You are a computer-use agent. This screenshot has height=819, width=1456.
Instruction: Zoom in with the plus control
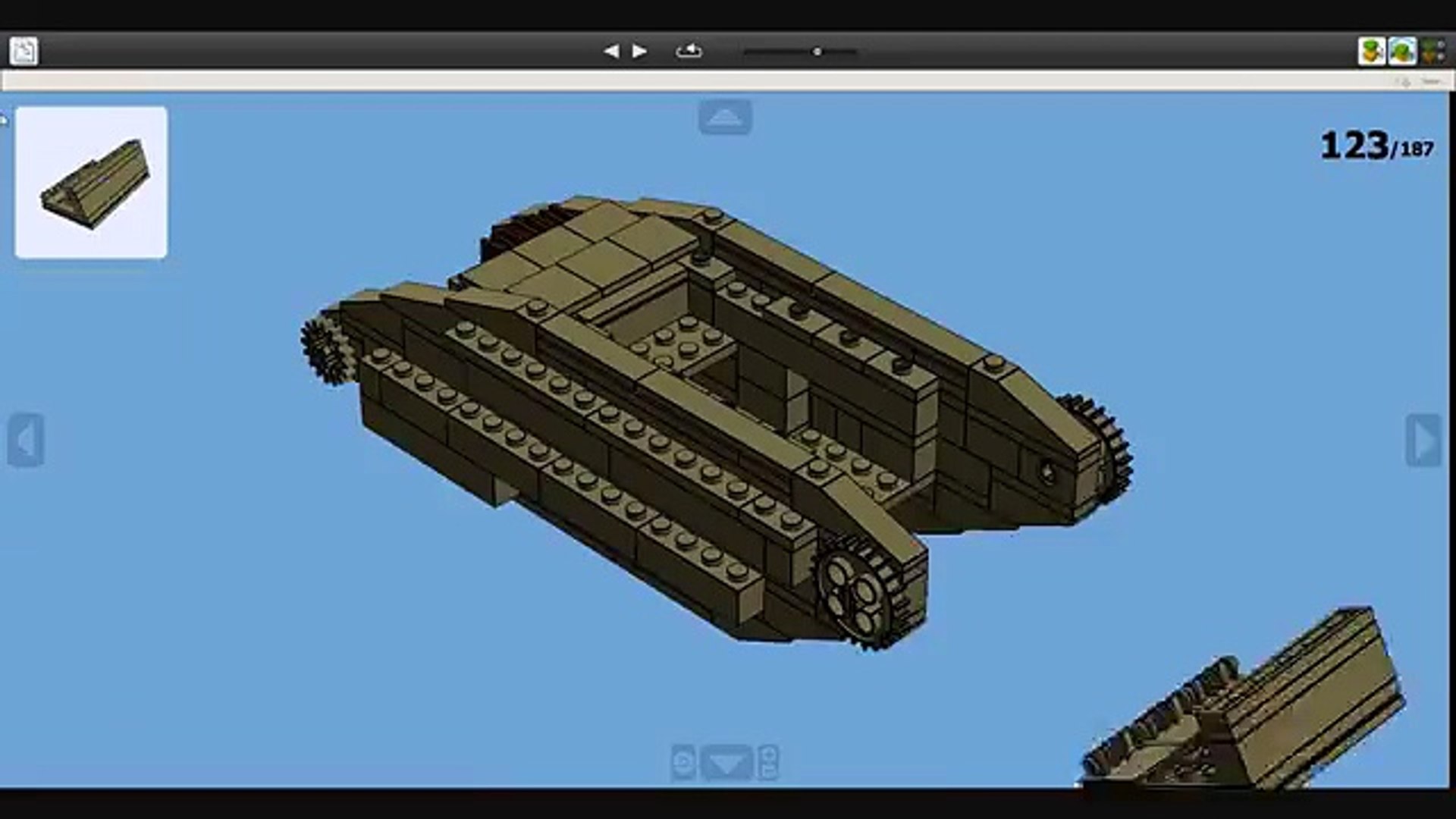pos(768,754)
